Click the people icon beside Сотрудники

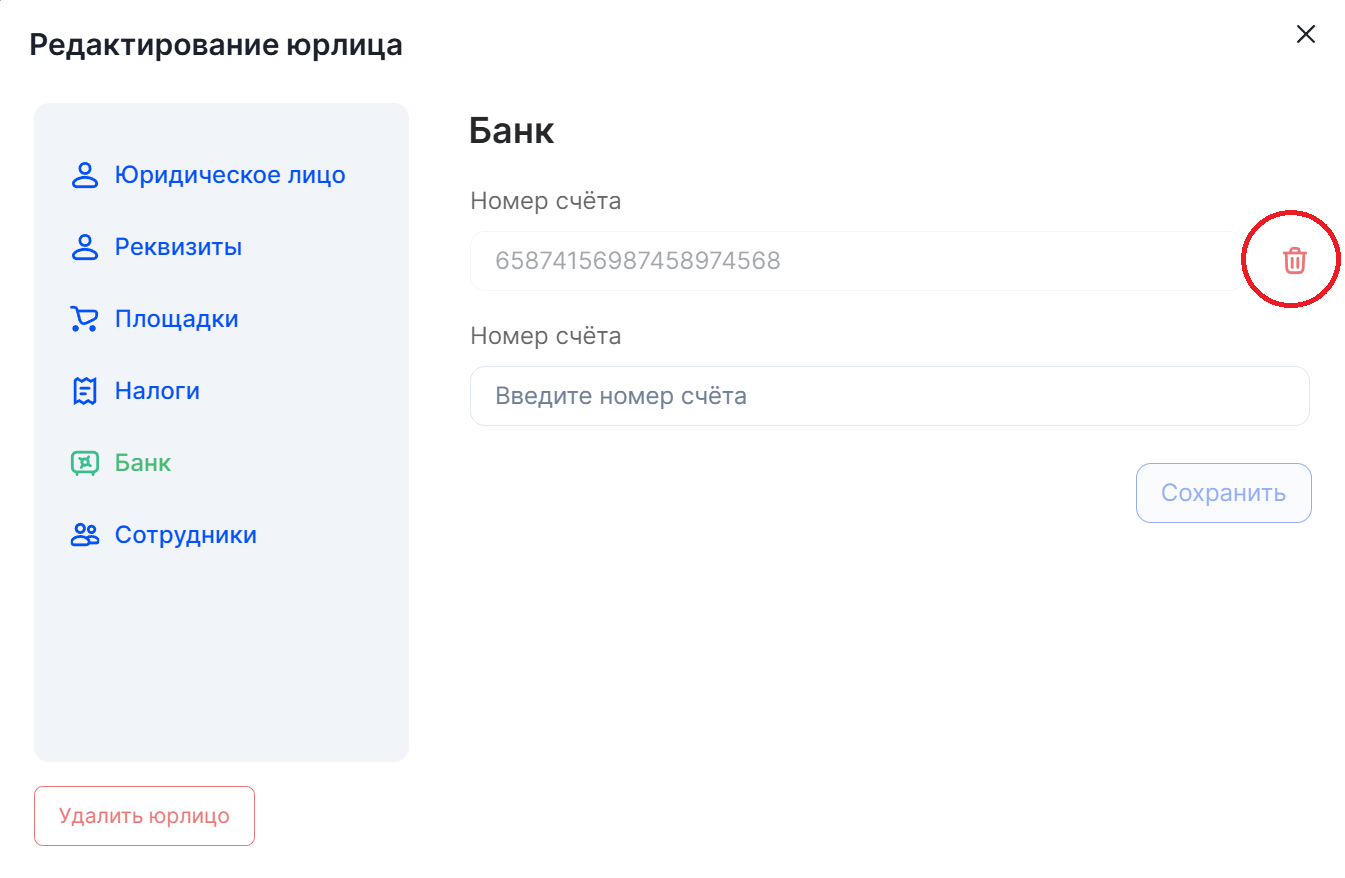click(85, 535)
